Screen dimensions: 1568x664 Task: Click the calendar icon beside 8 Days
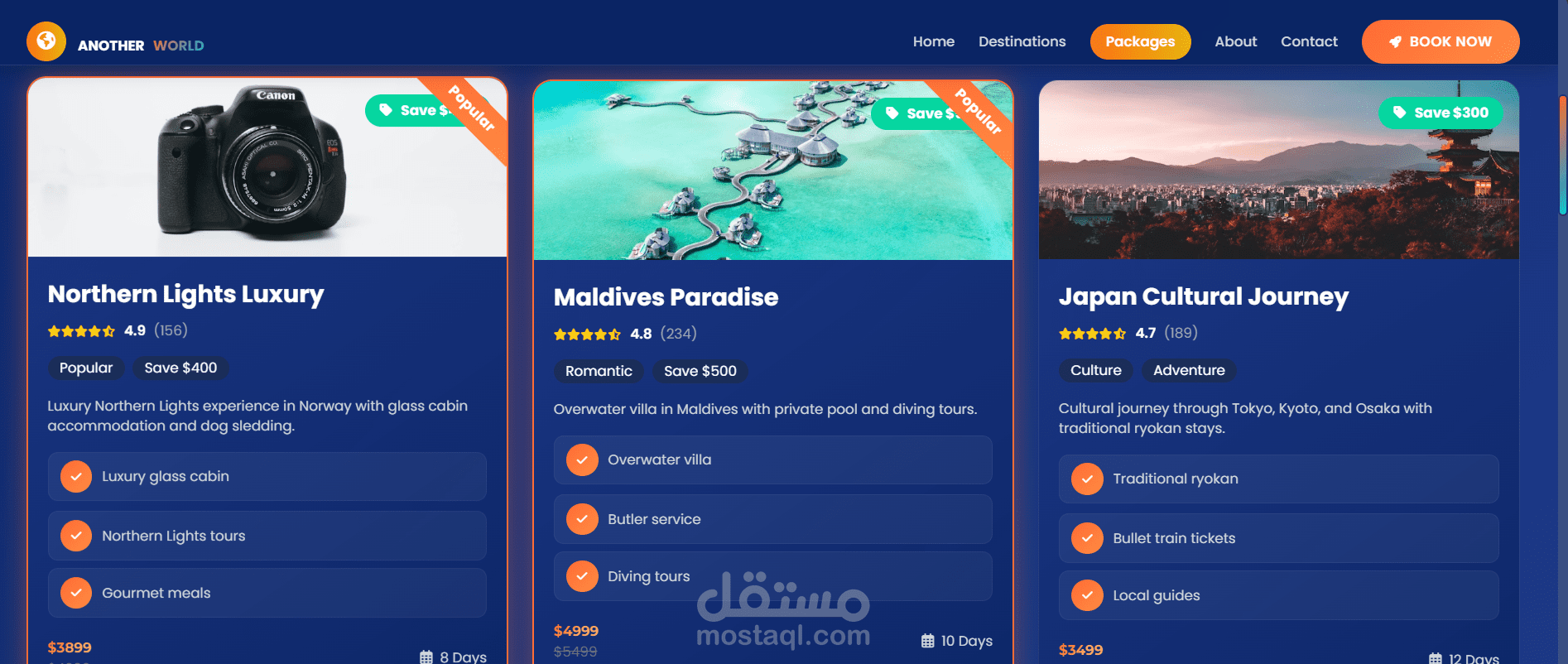point(426,657)
